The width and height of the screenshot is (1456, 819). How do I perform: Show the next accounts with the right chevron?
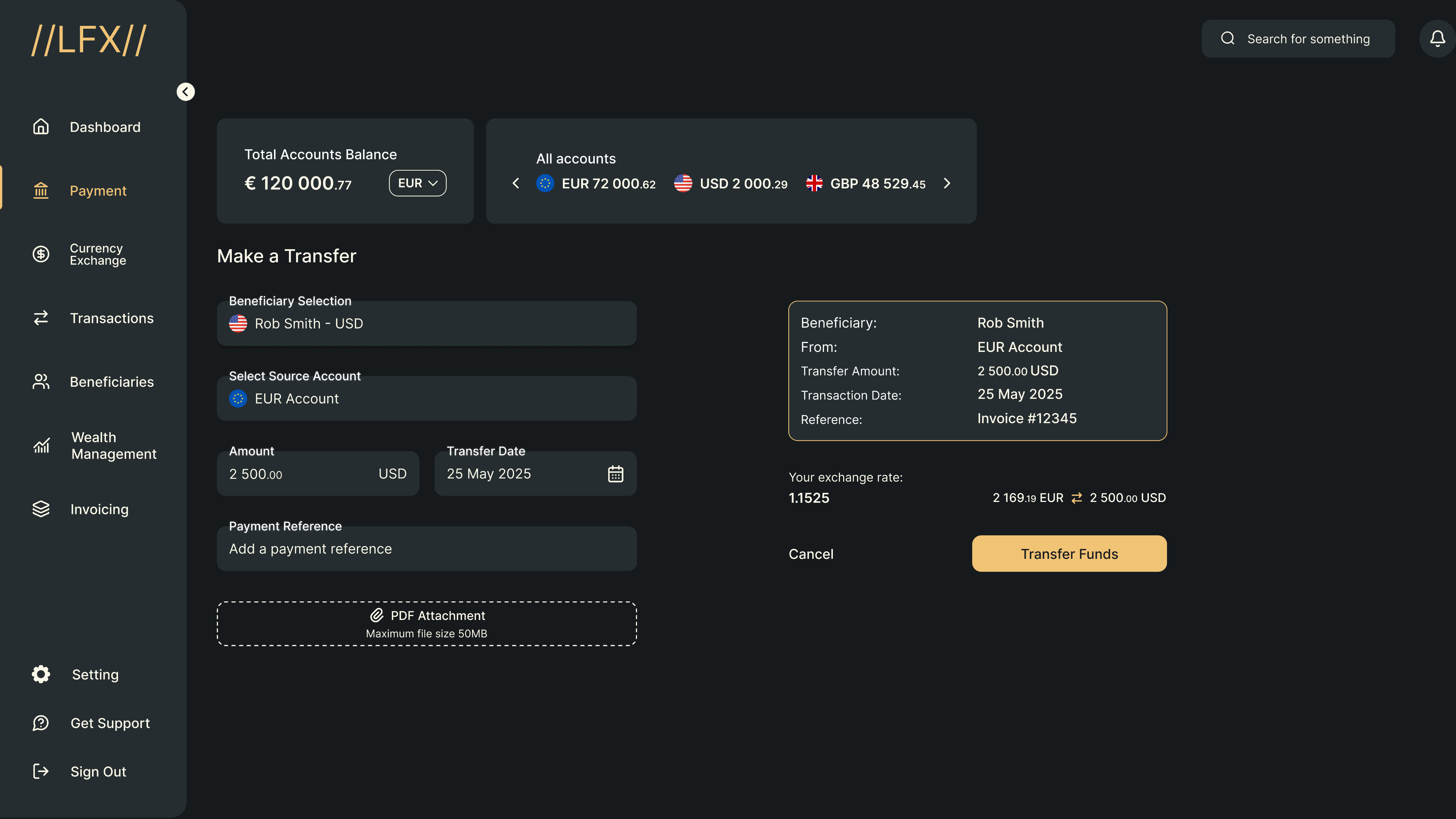coord(947,183)
